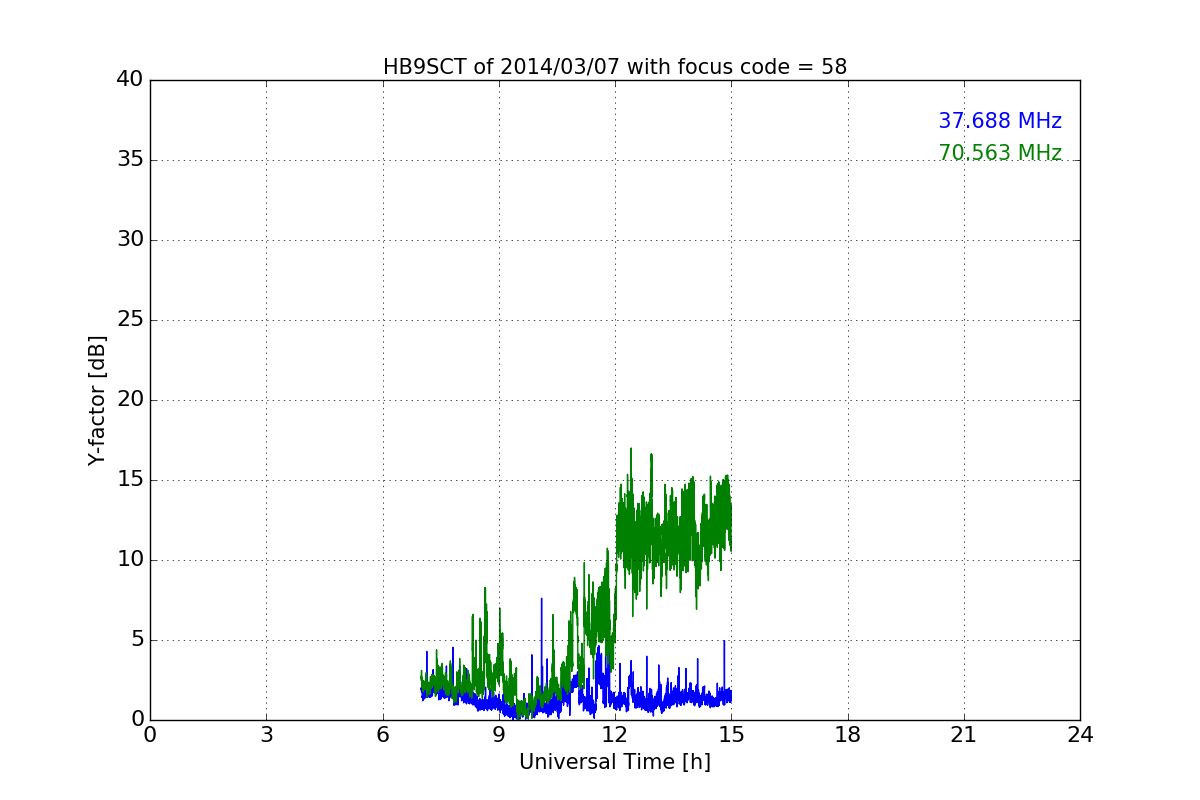
Task: Click the y-axis tick label '40'
Action: click(130, 80)
